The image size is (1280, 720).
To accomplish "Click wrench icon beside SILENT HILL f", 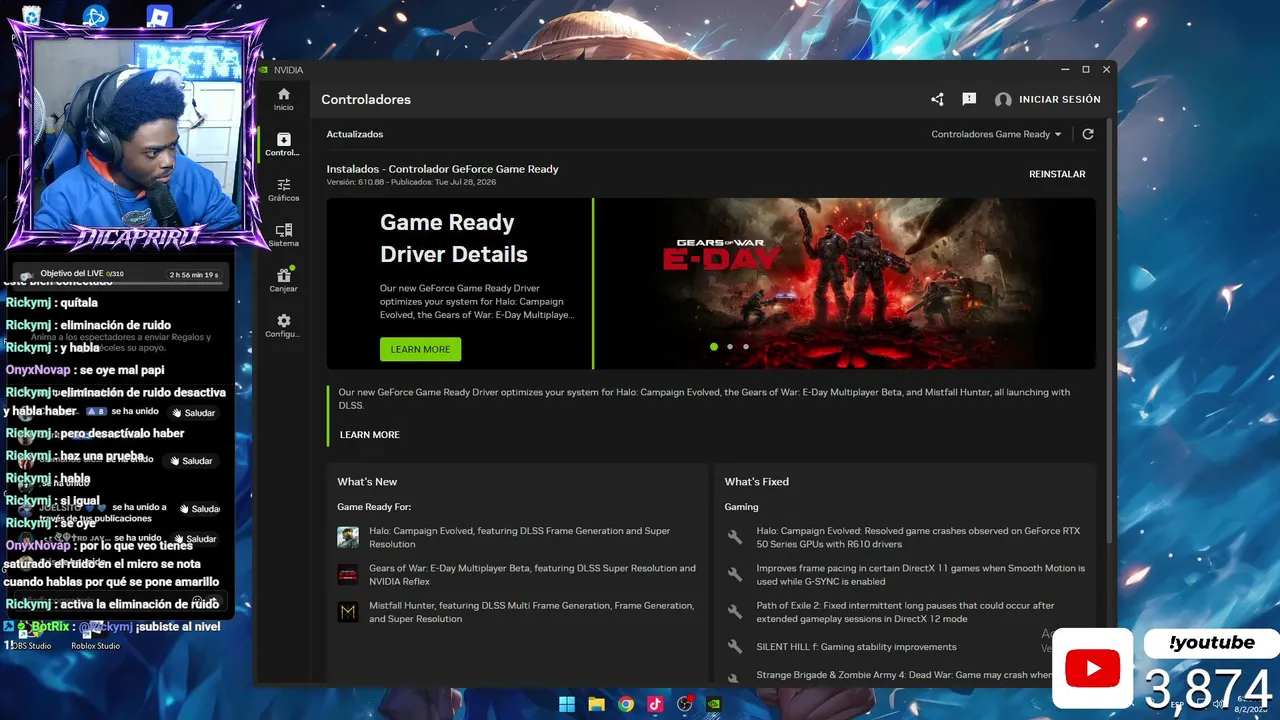I will (735, 647).
